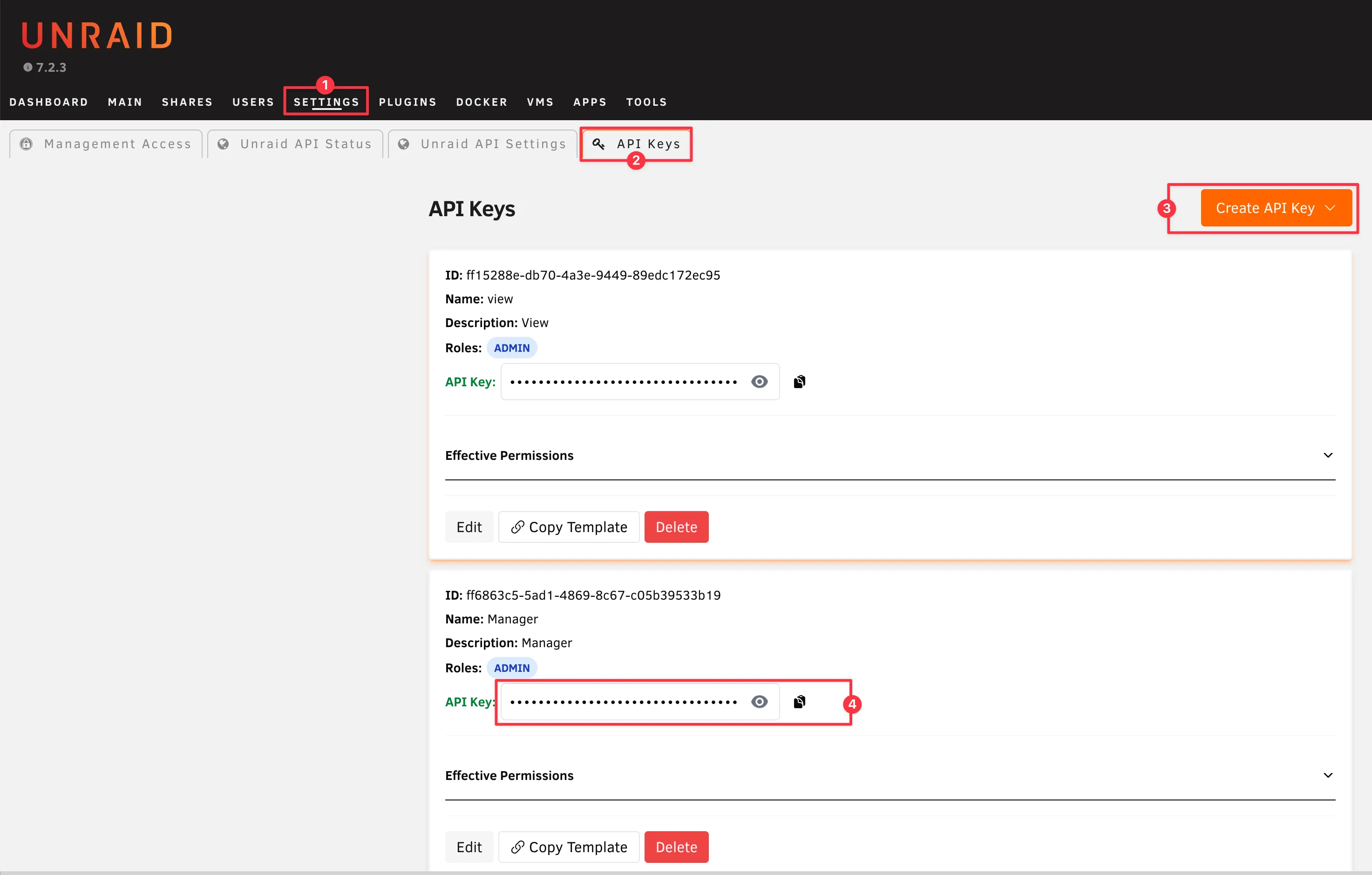Delete the view API key
This screenshot has width=1372, height=875.
(x=676, y=527)
